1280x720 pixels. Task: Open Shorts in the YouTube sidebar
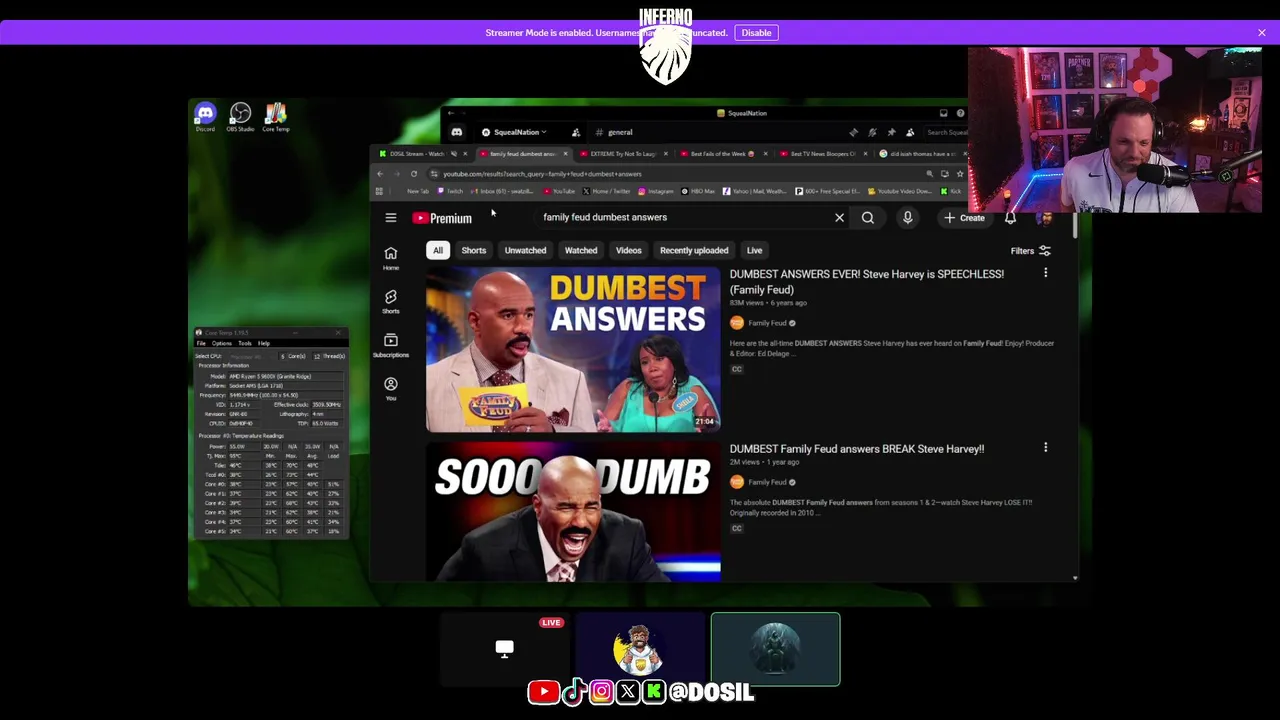click(x=391, y=301)
